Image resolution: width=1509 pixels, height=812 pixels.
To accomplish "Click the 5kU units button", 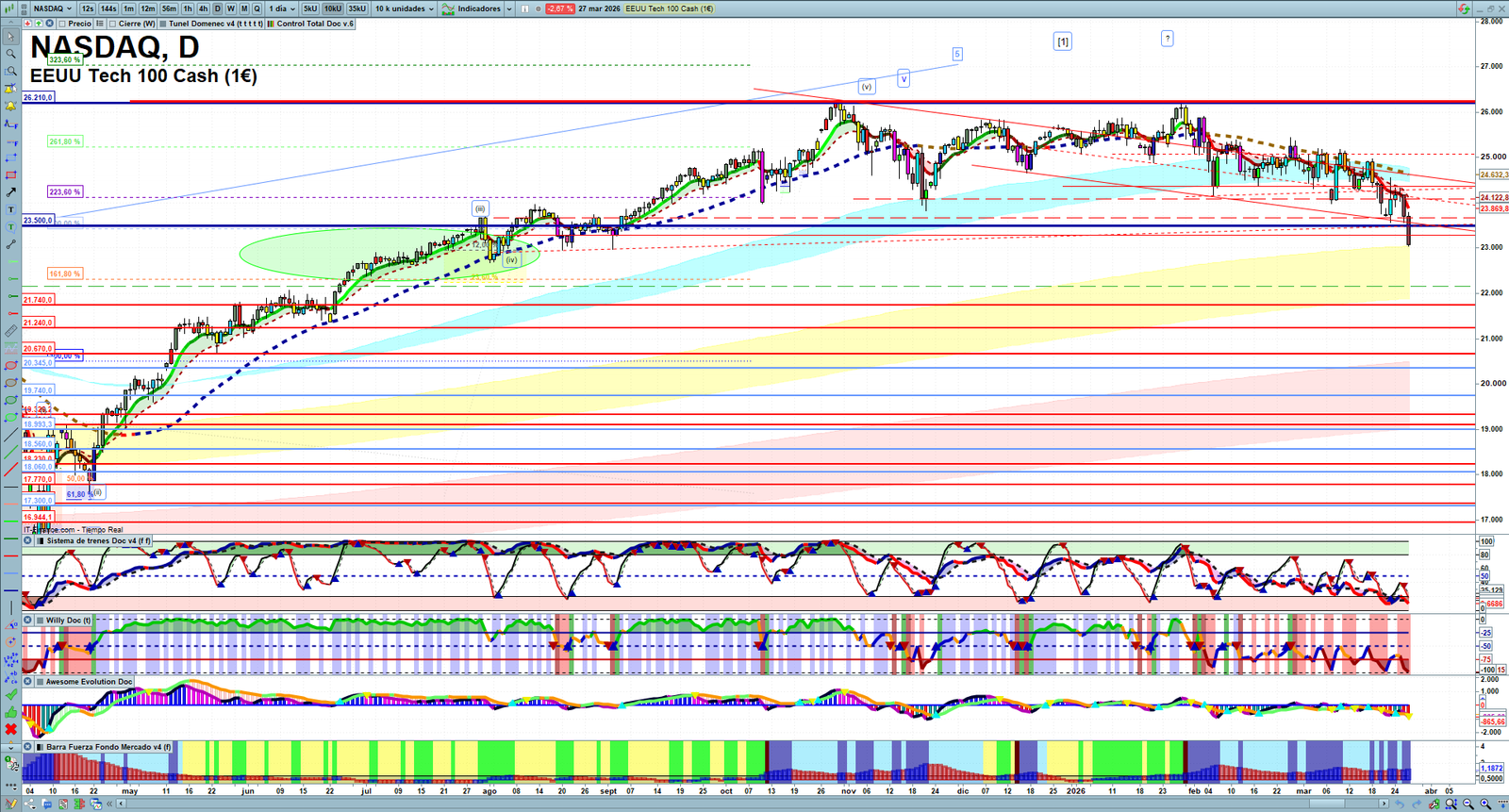I will [310, 8].
